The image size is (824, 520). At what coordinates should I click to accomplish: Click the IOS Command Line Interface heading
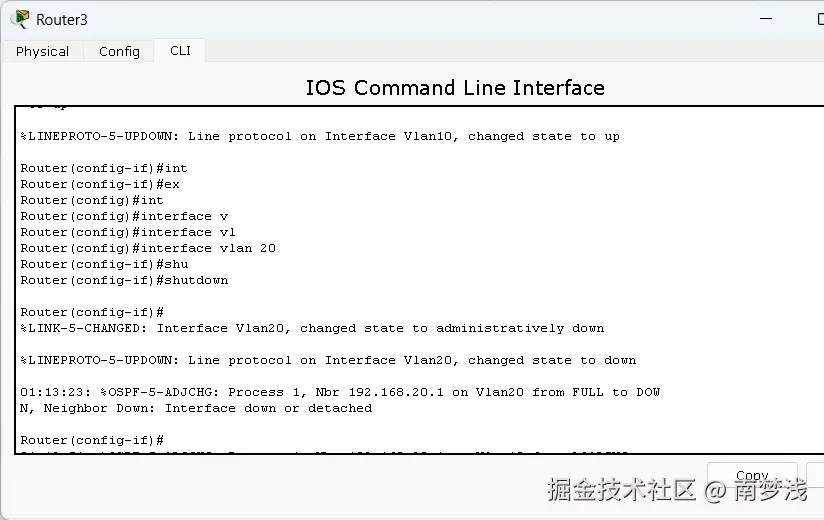455,87
